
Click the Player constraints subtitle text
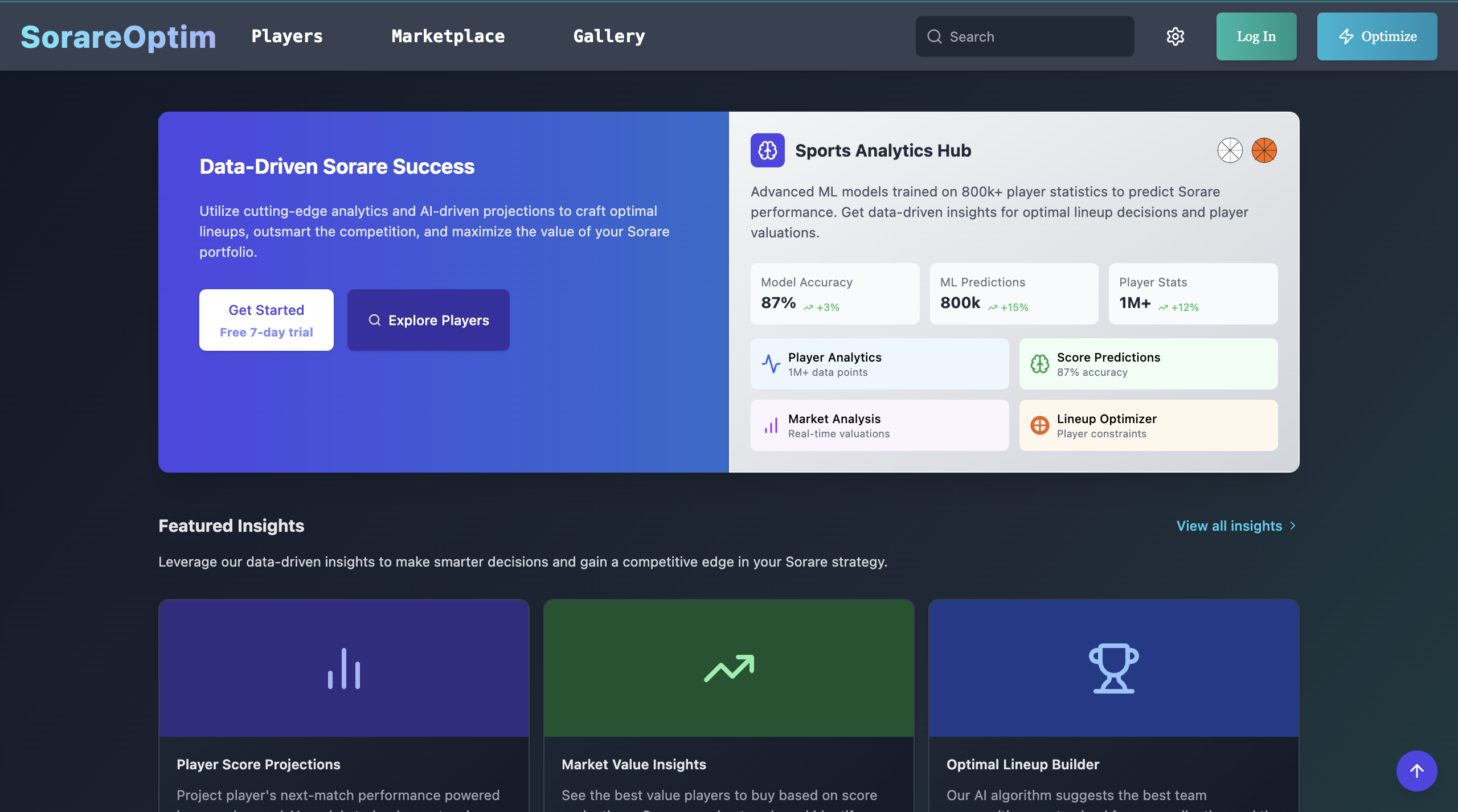pyautogui.click(x=1101, y=434)
